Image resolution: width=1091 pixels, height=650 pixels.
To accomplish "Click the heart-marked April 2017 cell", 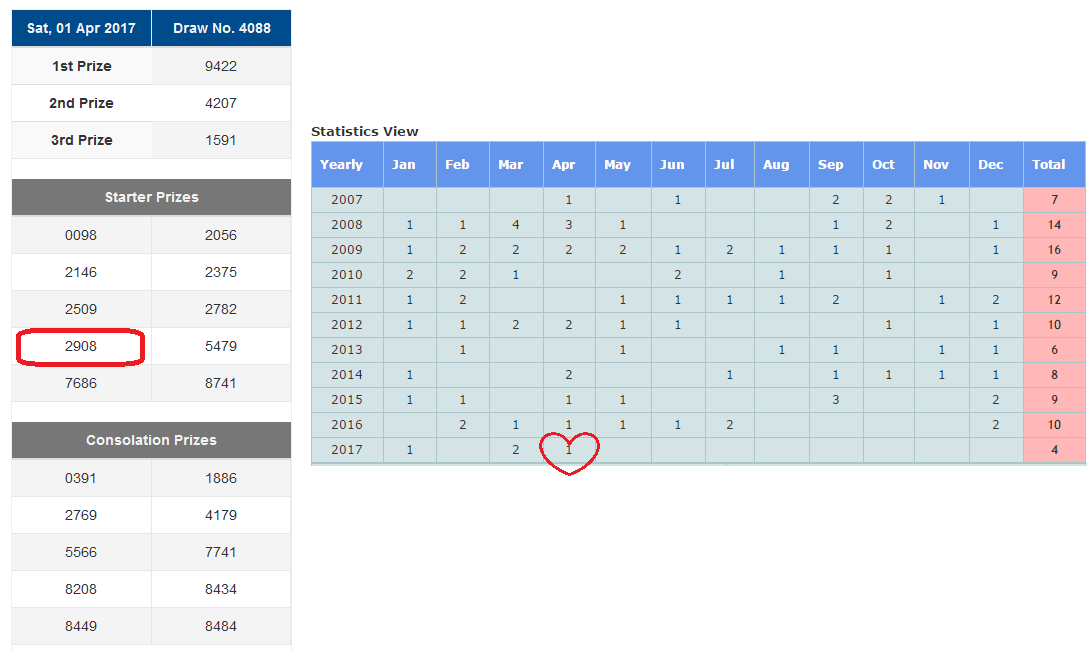I will coord(568,450).
